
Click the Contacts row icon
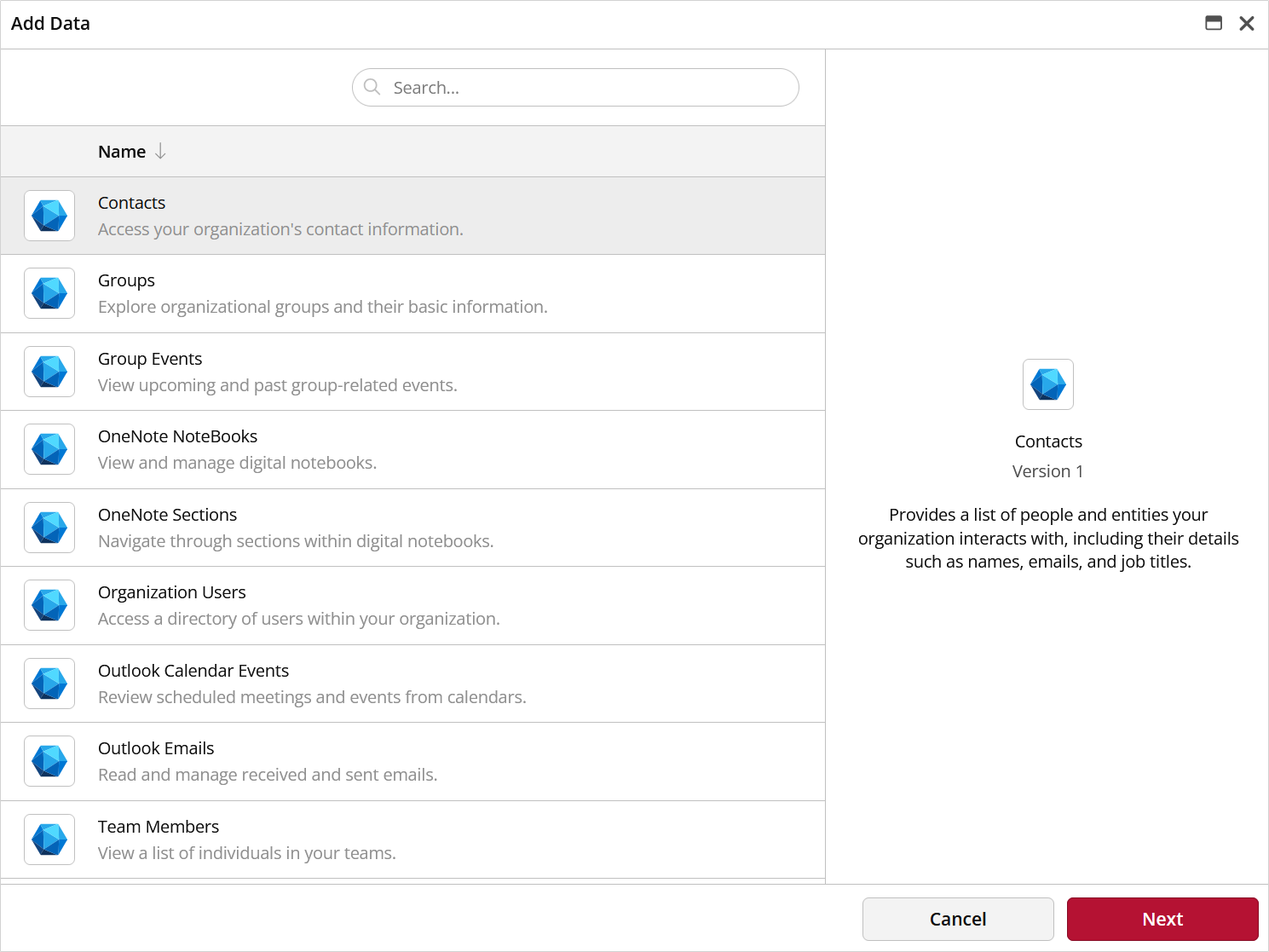pyautogui.click(x=49, y=216)
